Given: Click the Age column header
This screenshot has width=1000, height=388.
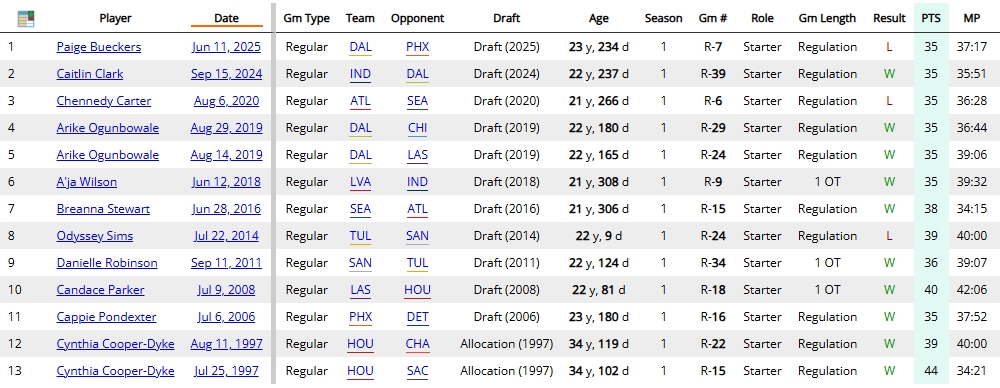Looking at the screenshot, I should (x=599, y=19).
